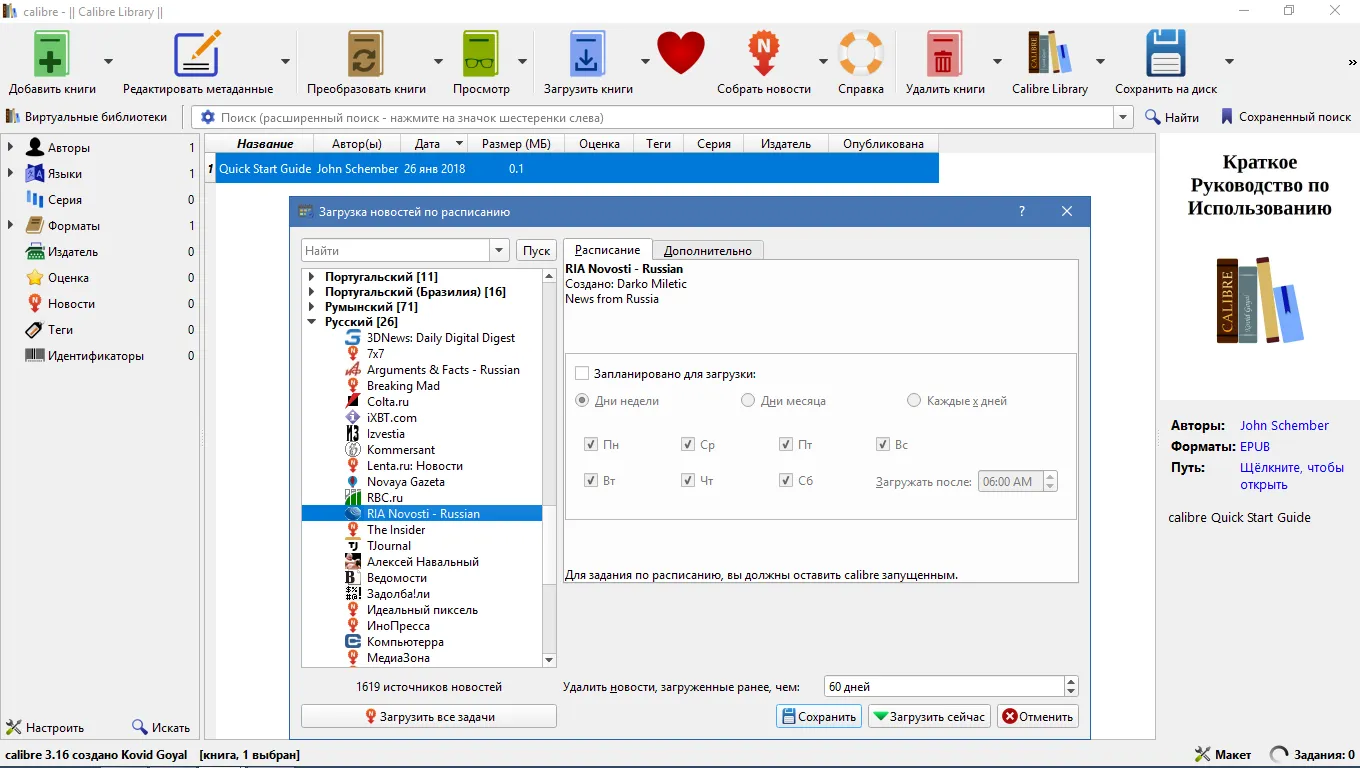Select the Дни месяца radio button
1360x768 pixels.
(x=748, y=401)
